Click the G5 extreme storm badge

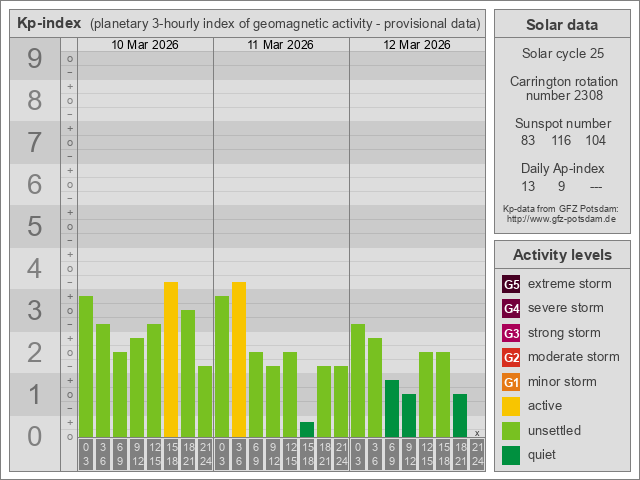[x=511, y=284]
